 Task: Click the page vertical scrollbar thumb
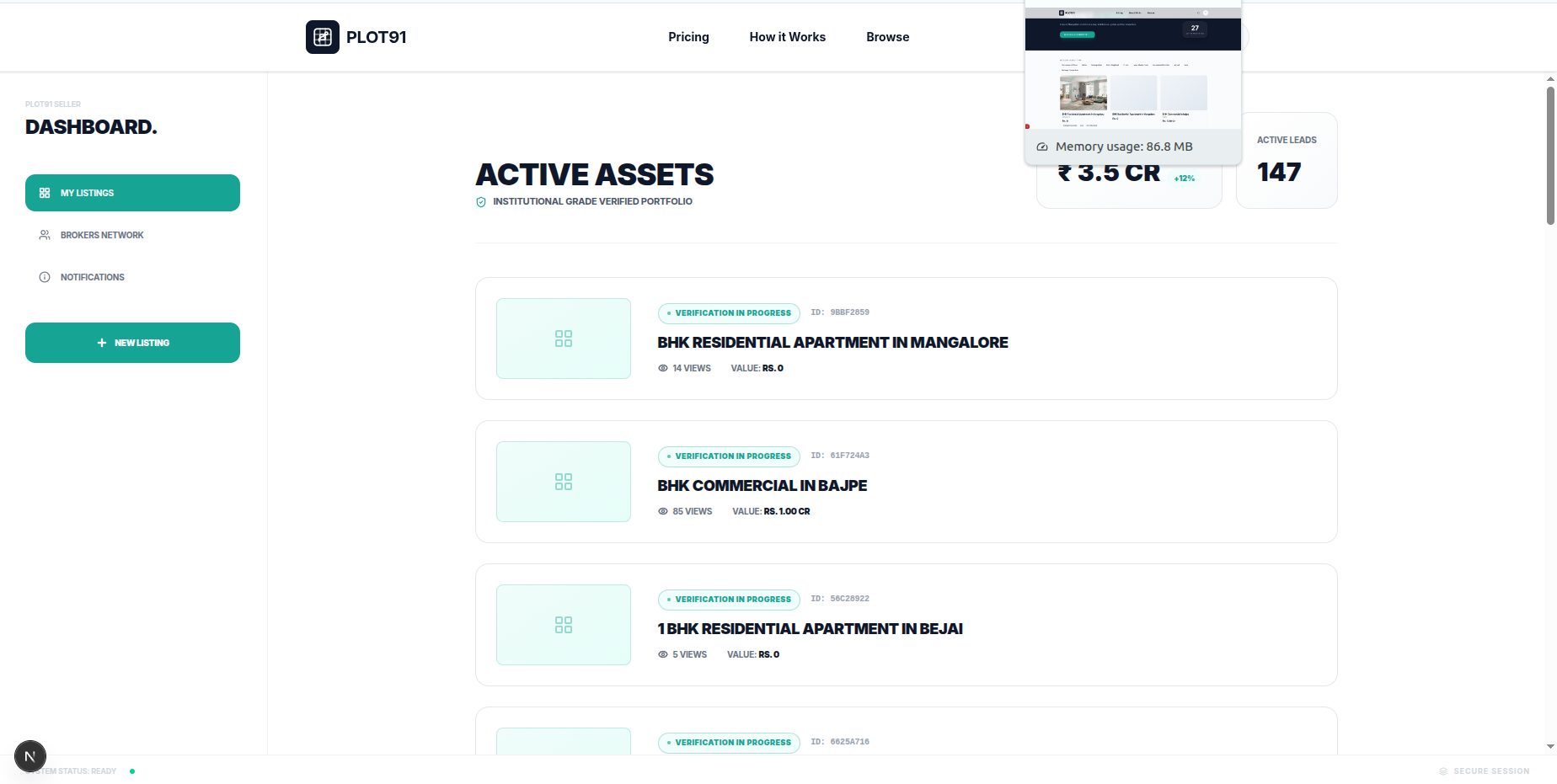click(x=1550, y=154)
